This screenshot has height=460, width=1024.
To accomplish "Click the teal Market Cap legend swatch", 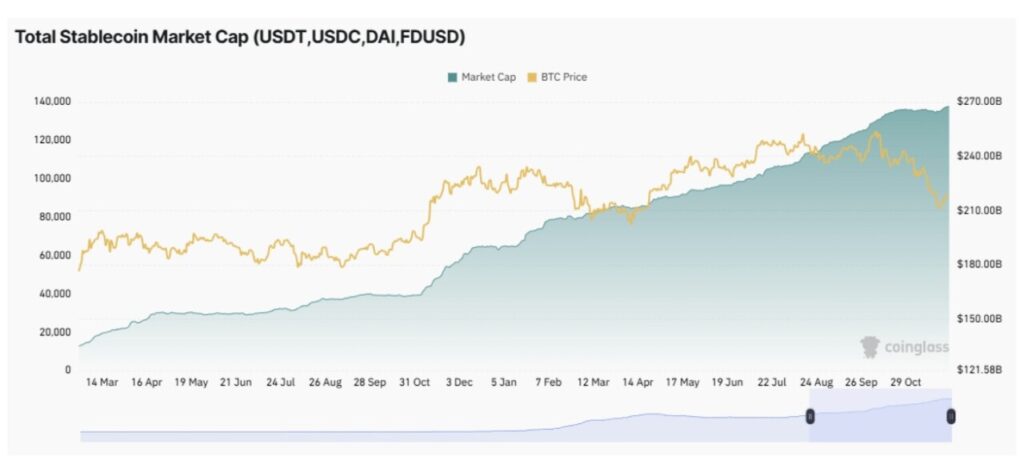I will (453, 77).
